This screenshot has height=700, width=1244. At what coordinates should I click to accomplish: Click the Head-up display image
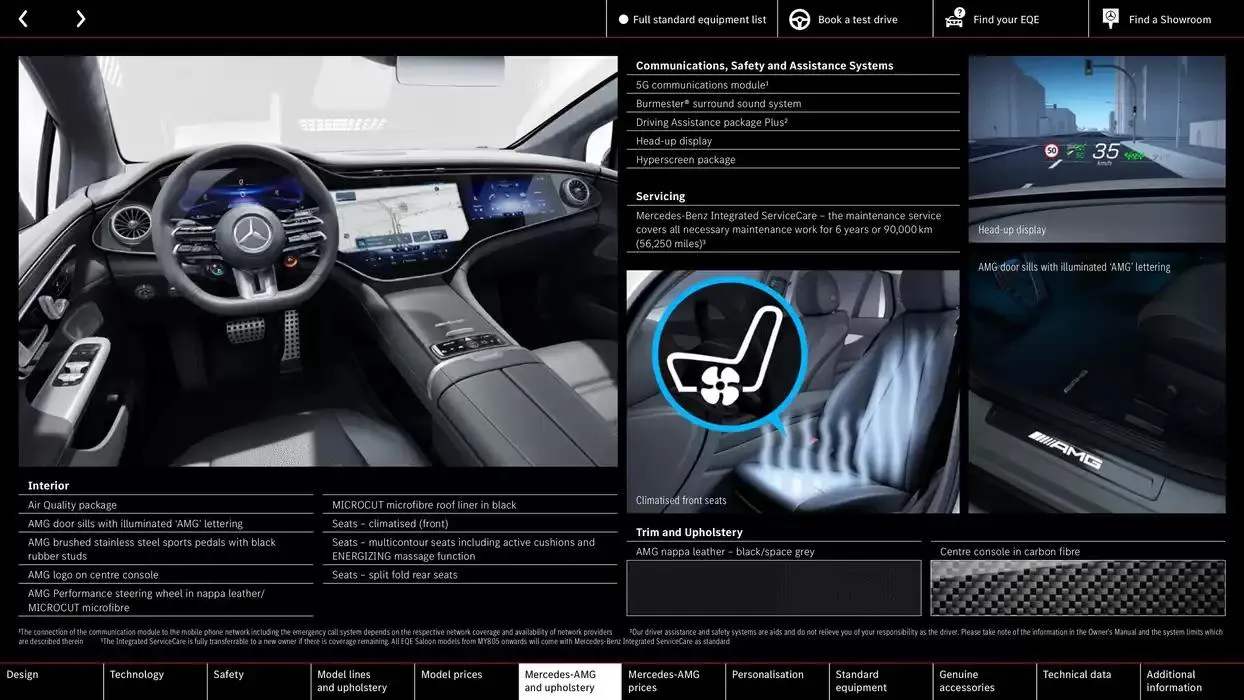tap(1097, 149)
